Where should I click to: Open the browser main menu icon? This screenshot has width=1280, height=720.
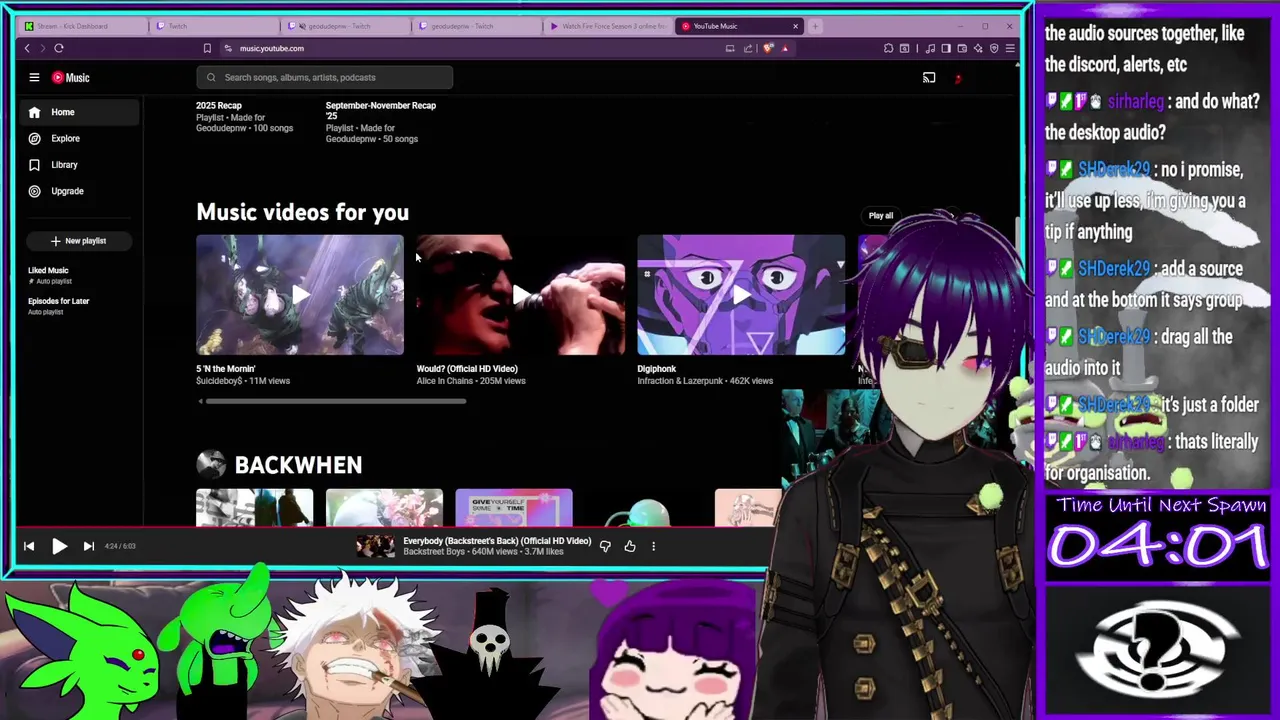1010,48
